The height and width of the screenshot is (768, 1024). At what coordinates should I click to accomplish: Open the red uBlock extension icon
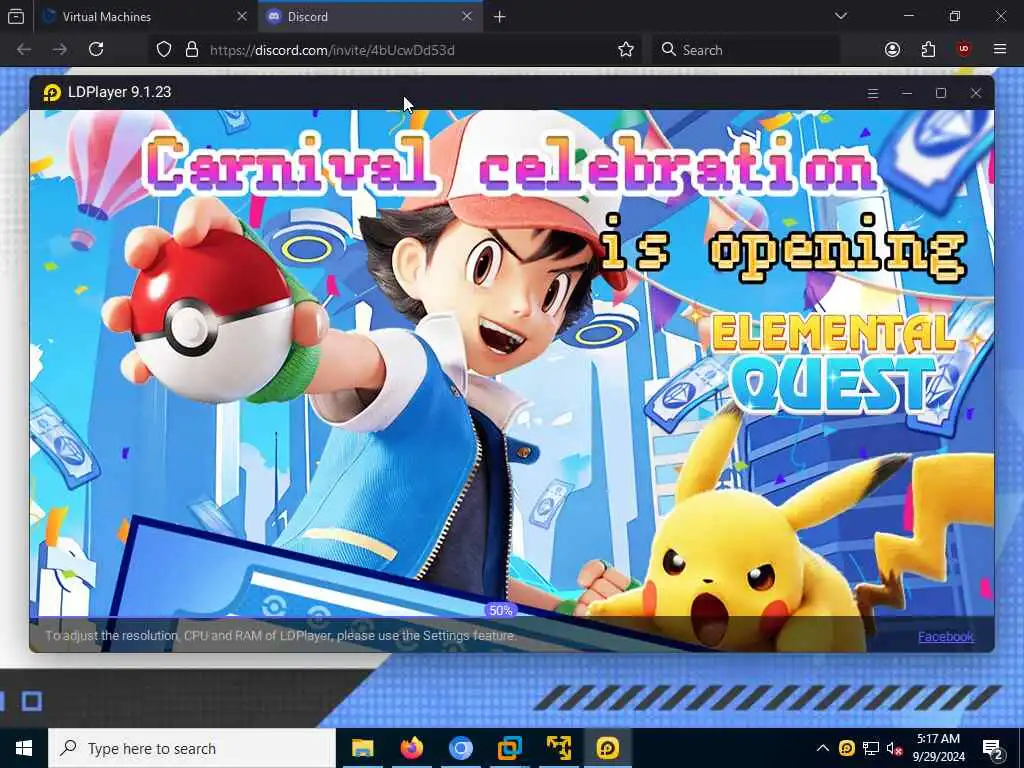pyautogui.click(x=964, y=49)
